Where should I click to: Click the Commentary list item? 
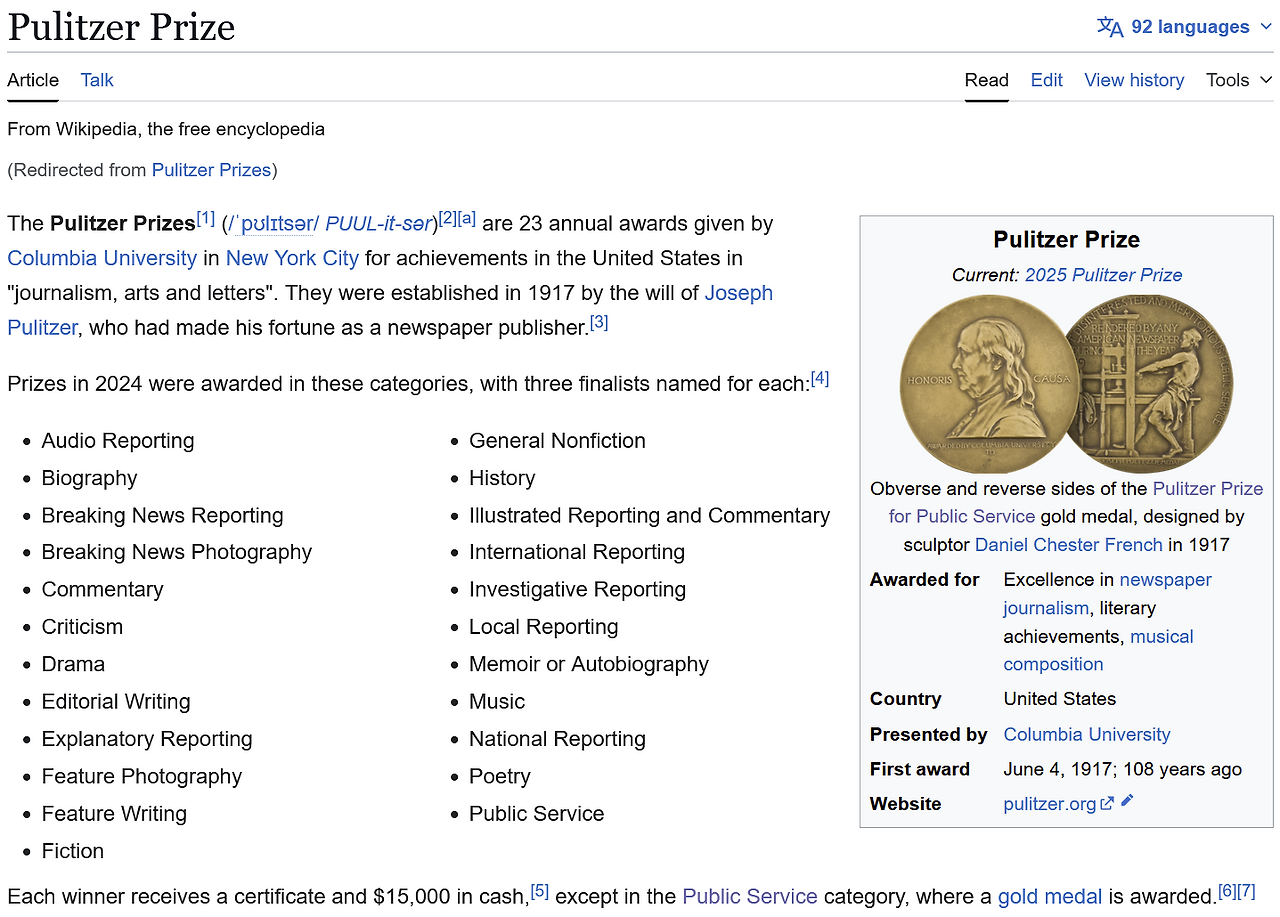(102, 590)
